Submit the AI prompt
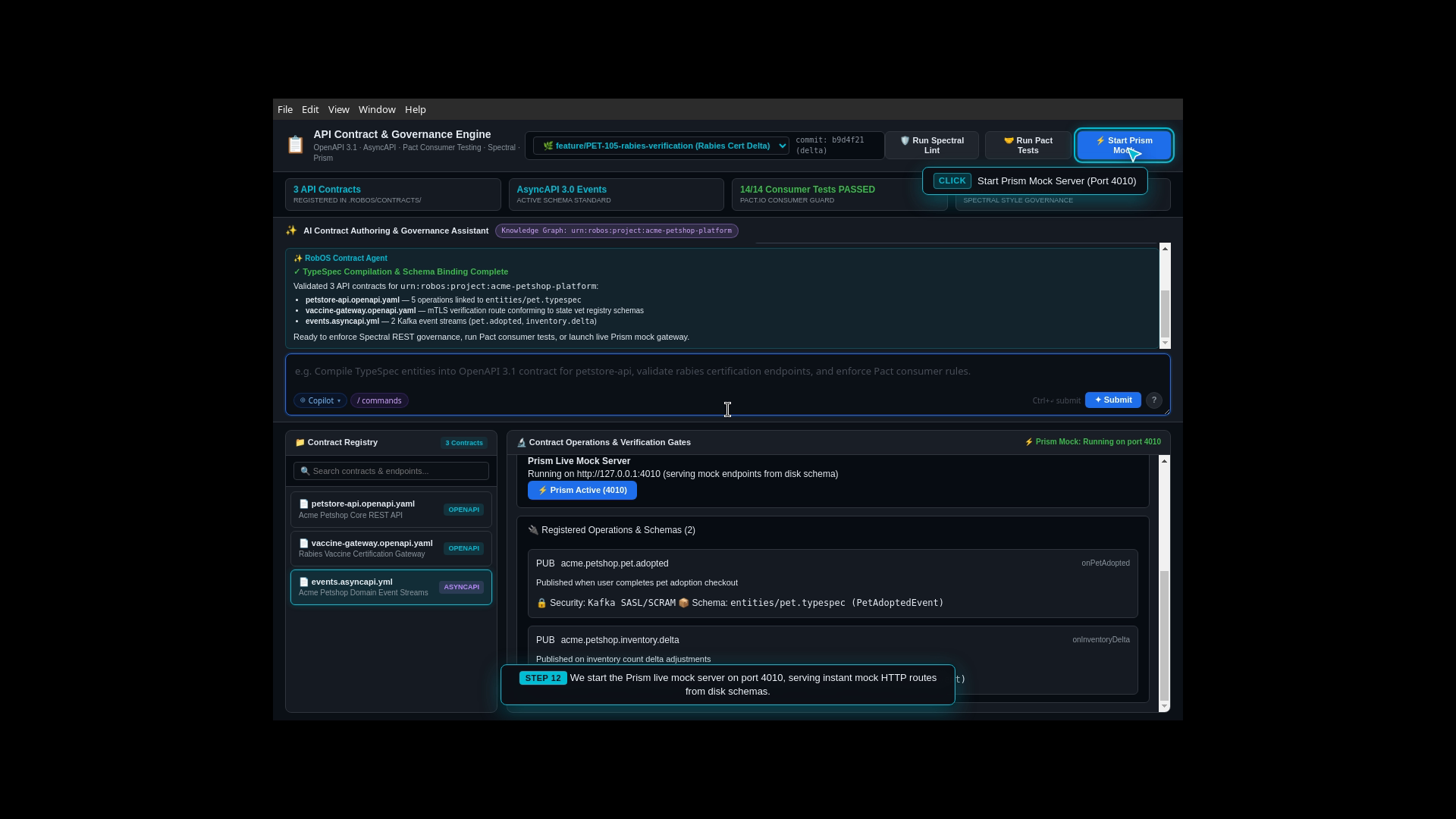This screenshot has width=1456, height=819. point(1112,400)
